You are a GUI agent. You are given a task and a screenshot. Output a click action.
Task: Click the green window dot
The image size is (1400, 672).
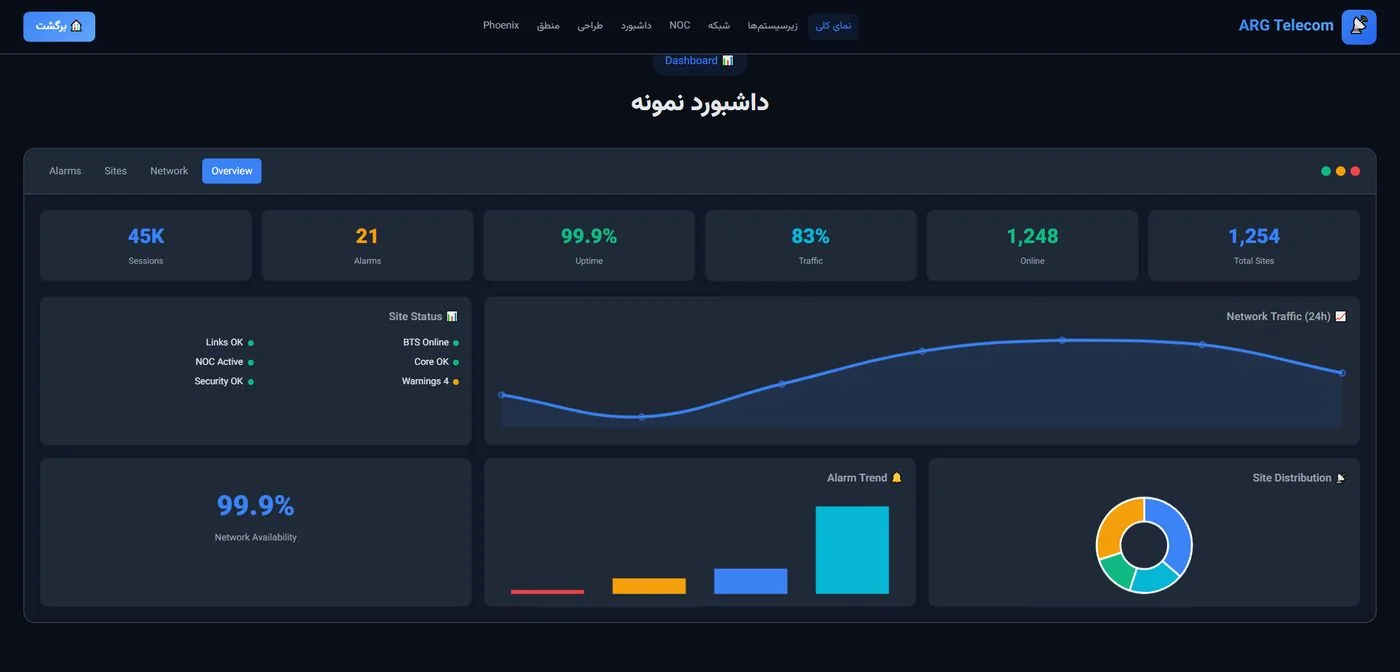[x=1326, y=171]
